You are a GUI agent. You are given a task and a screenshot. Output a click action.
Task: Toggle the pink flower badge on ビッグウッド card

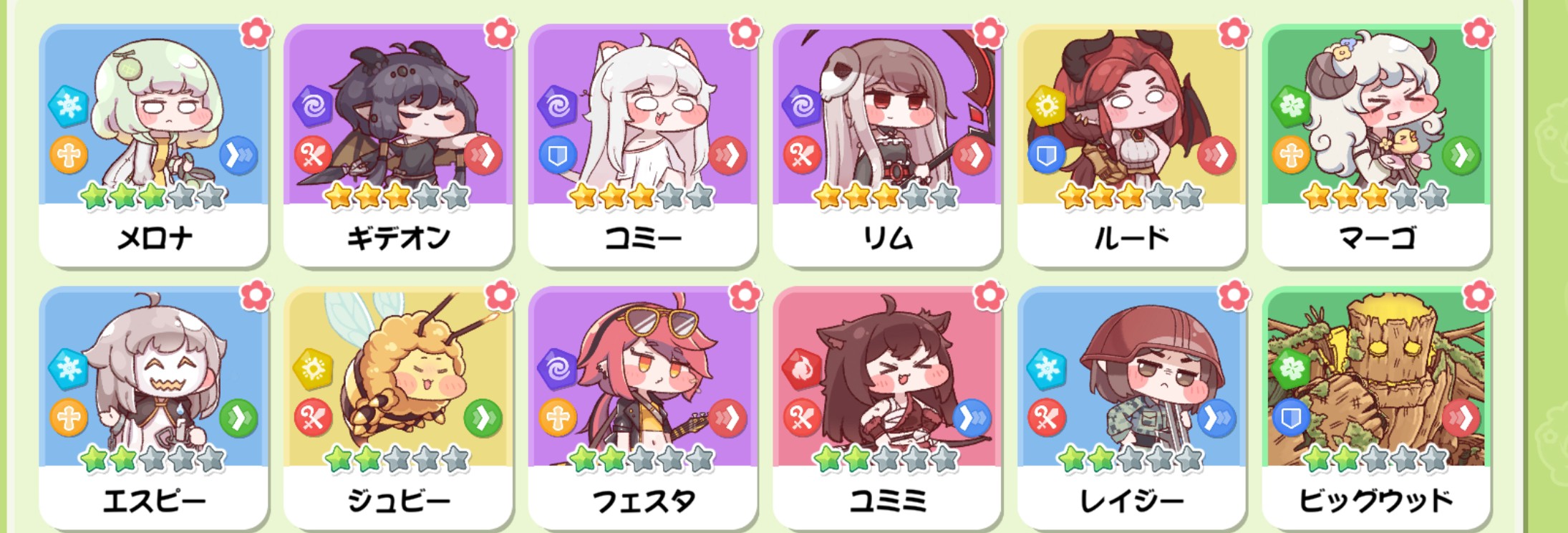click(1479, 296)
